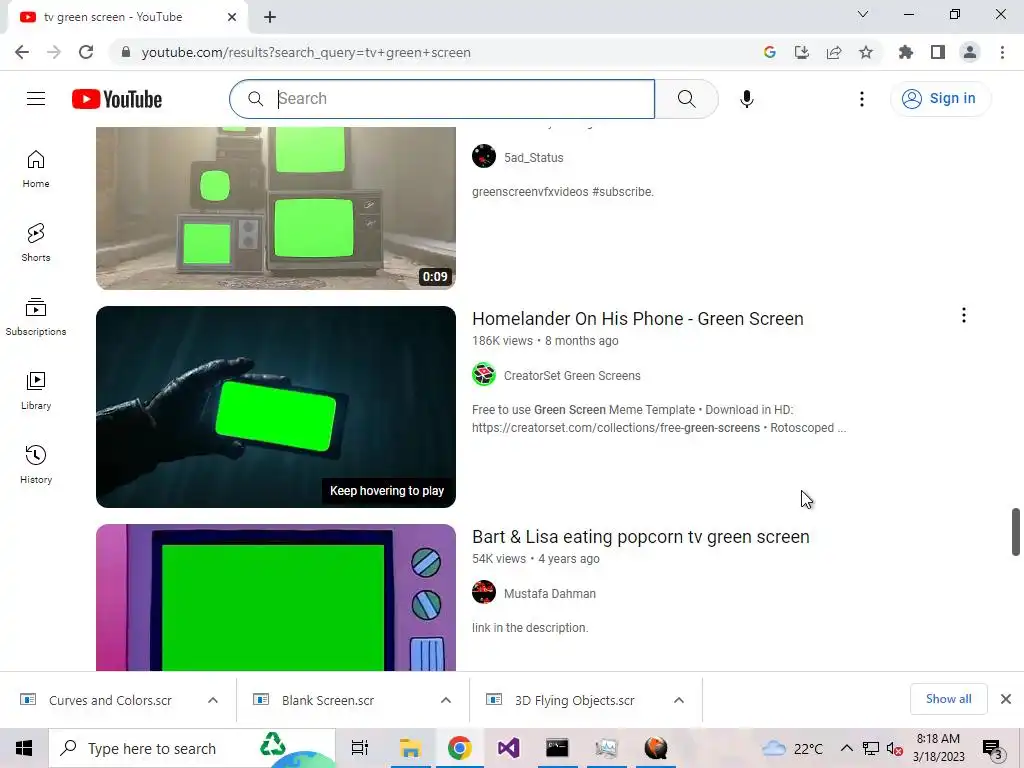Open the Mustafa Dahman channel avatar
Screen dimensions: 1024x768
pos(484,593)
